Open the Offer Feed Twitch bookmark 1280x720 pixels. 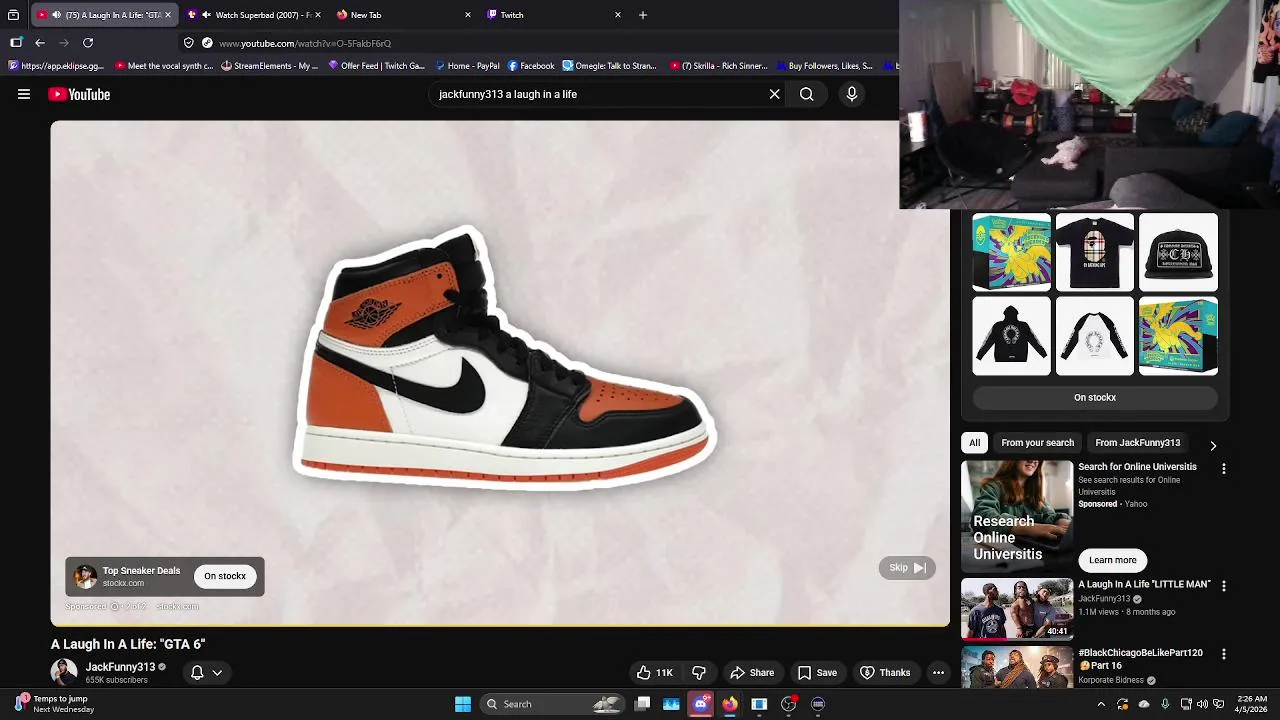(x=377, y=66)
